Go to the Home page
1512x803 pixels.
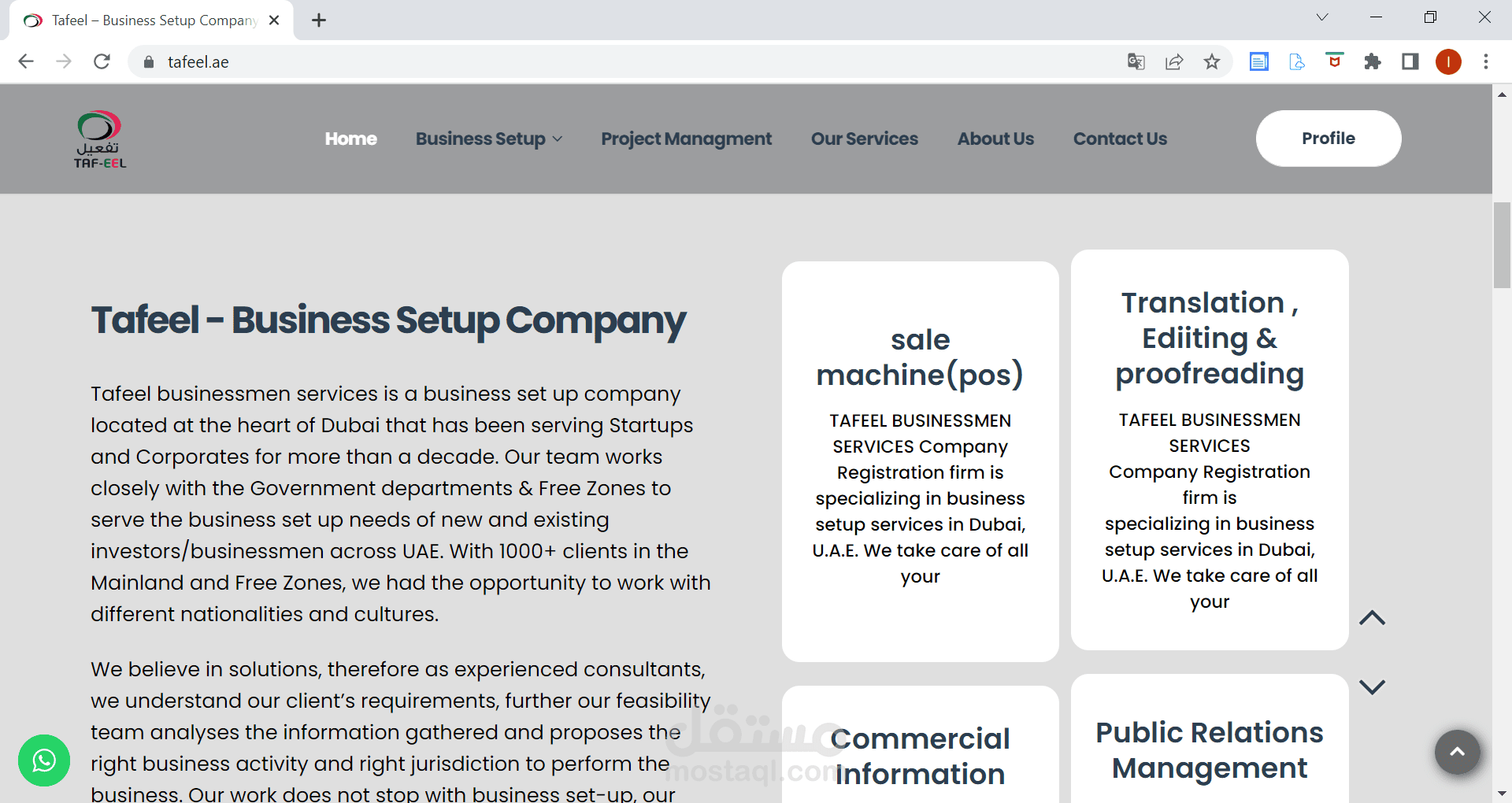point(351,139)
